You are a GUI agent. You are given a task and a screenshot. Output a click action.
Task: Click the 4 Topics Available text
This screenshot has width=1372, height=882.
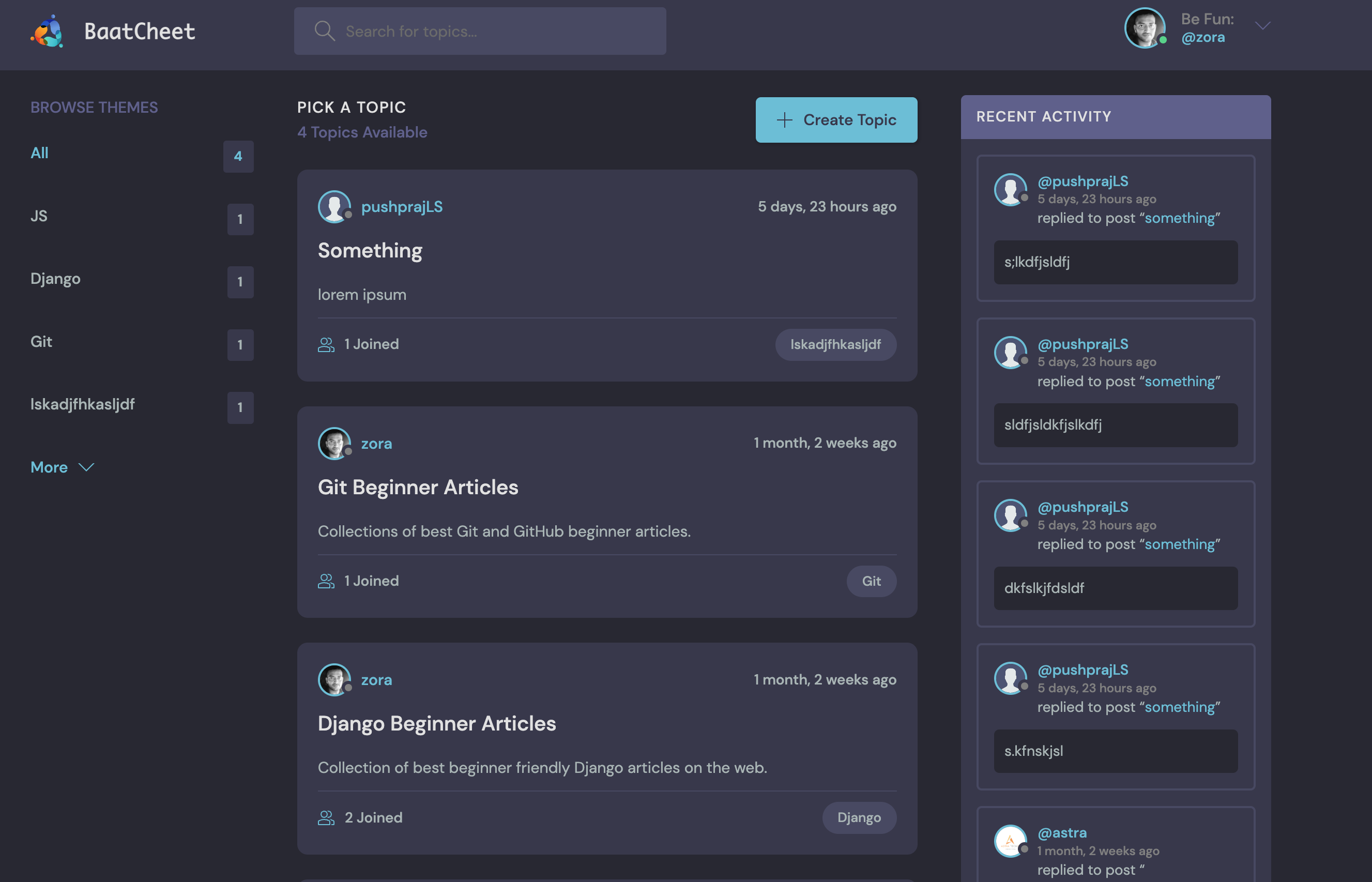click(362, 132)
